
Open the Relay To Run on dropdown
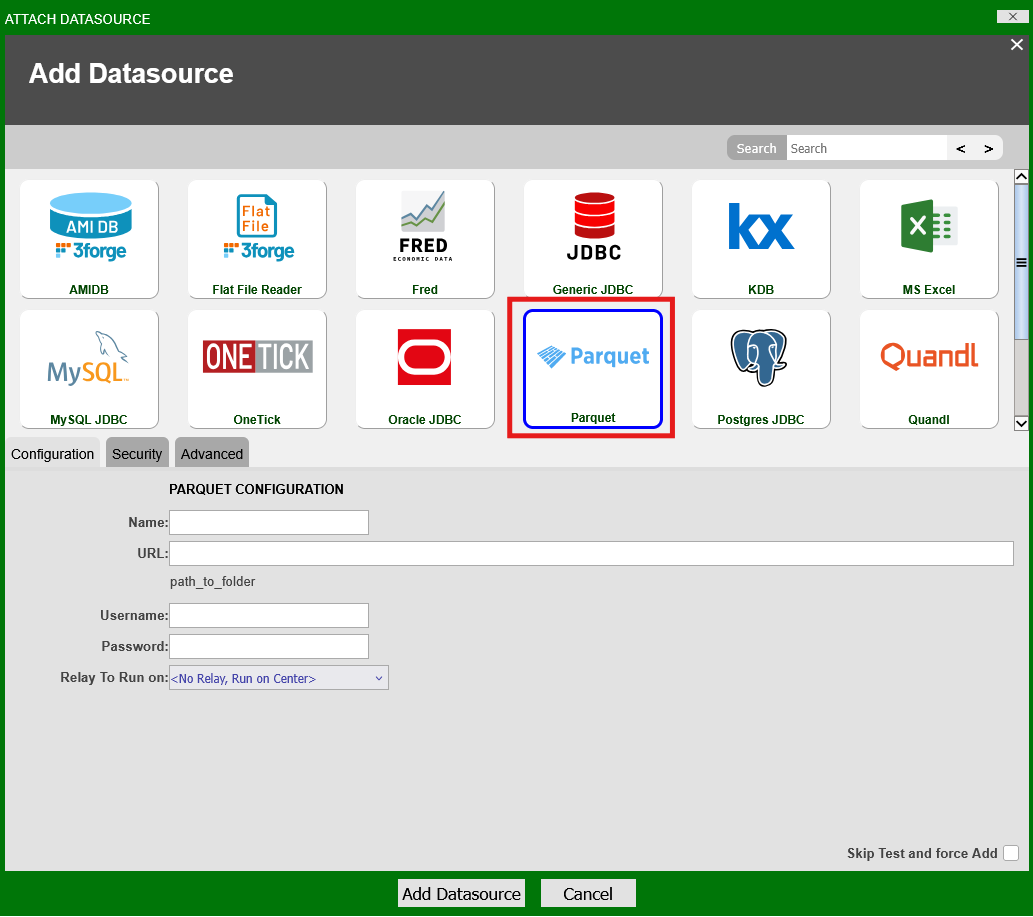[278, 678]
